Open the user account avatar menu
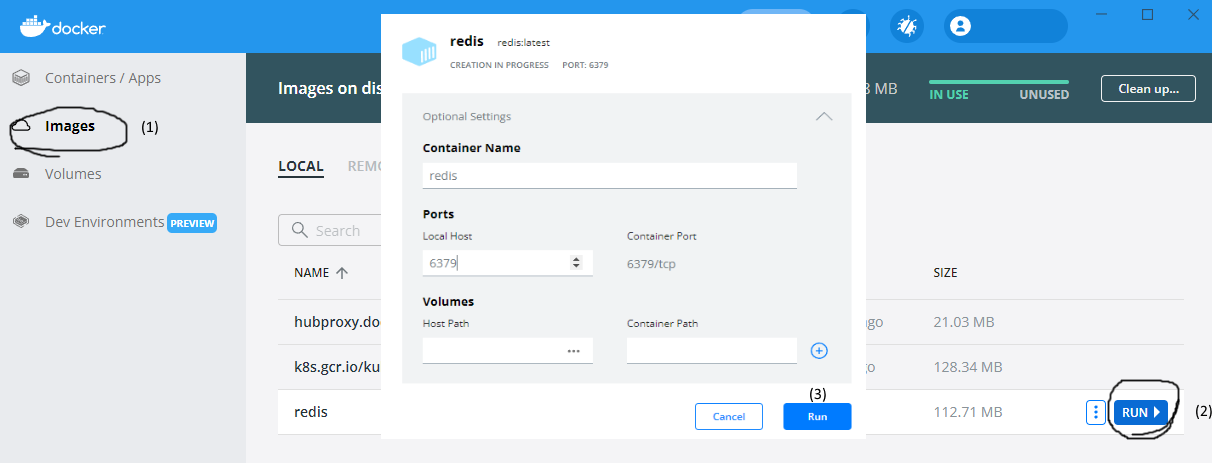 (x=961, y=26)
